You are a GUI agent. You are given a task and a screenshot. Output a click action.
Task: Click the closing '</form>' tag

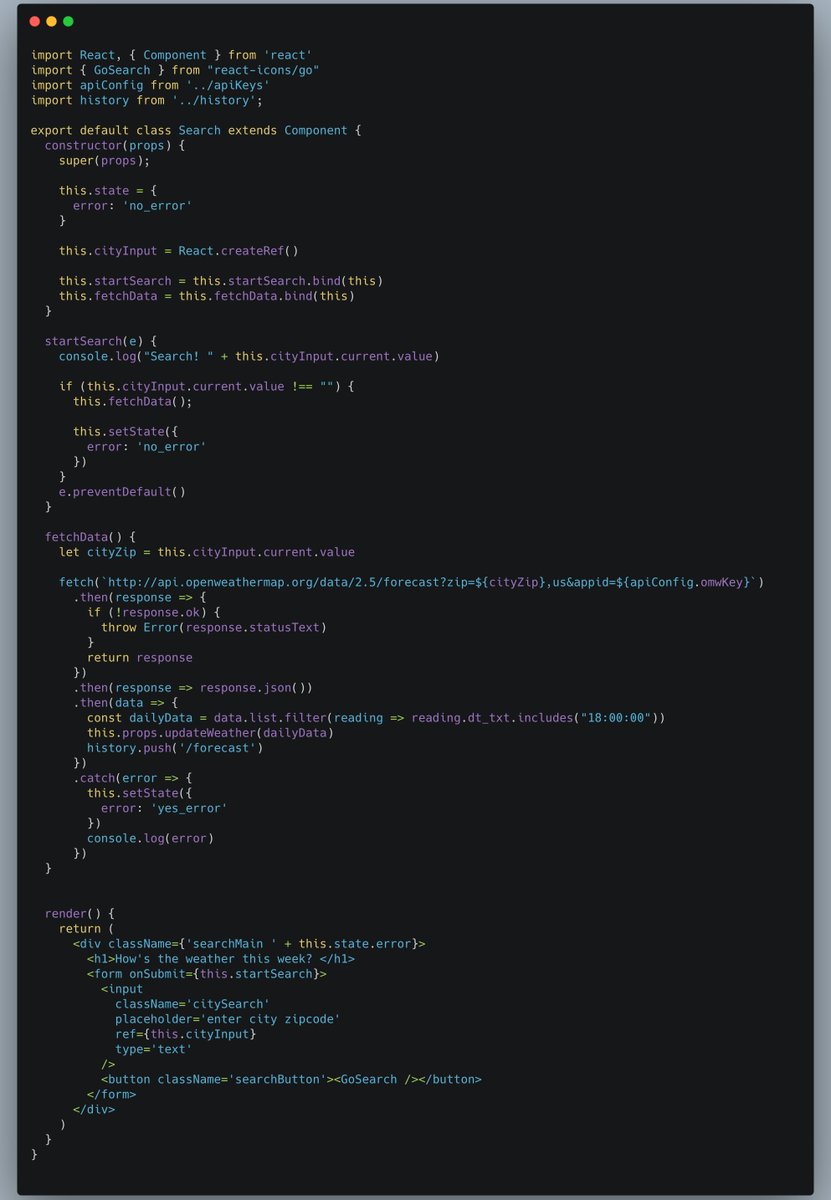coord(111,1095)
